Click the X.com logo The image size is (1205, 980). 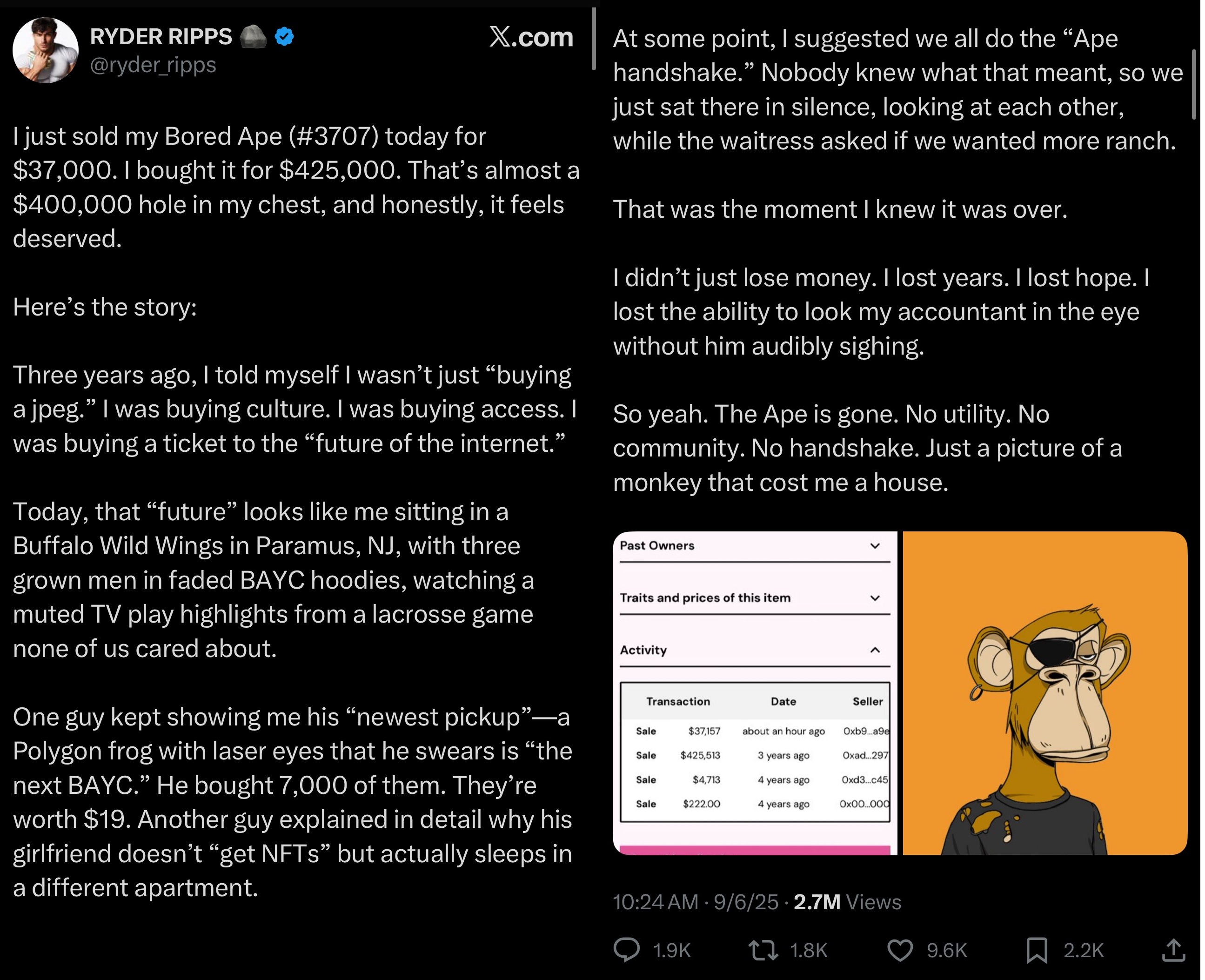point(531,37)
